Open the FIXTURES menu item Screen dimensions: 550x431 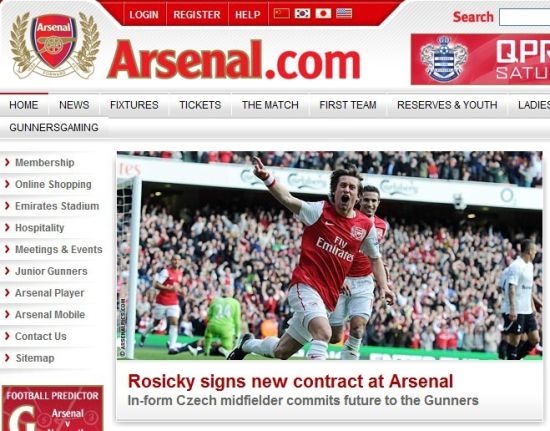coord(134,105)
